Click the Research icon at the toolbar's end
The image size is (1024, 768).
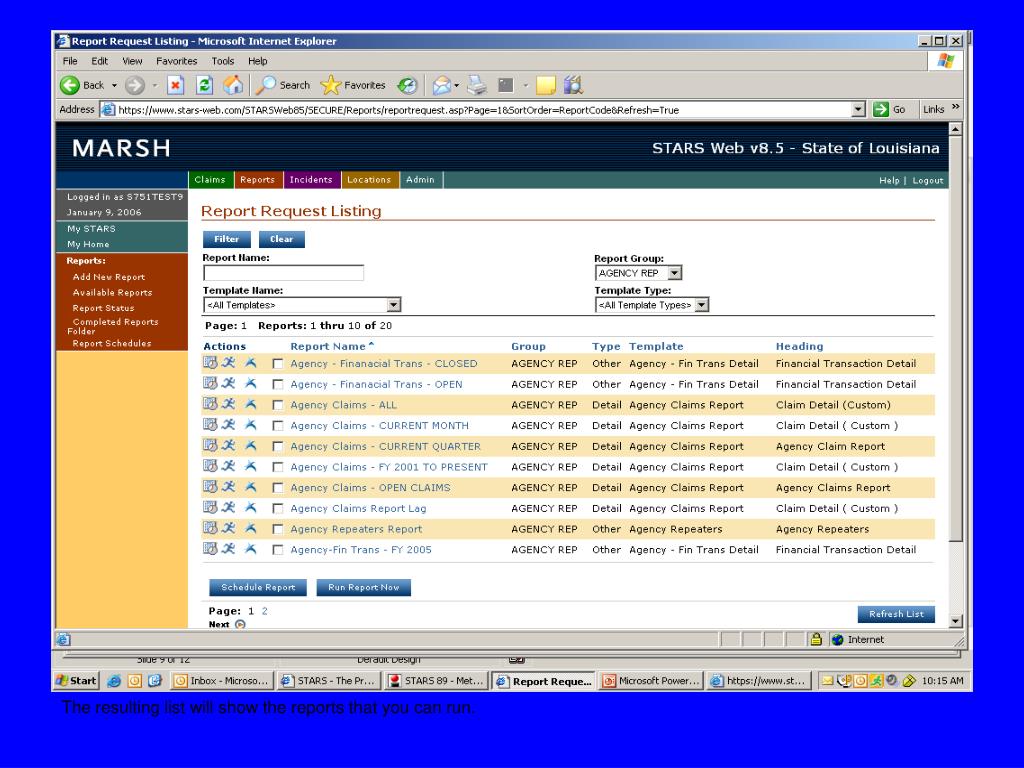pyautogui.click(x=573, y=85)
